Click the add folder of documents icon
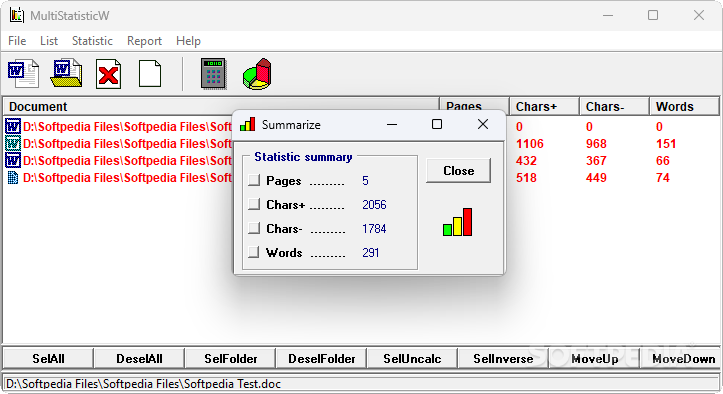Screen dimensions: 723x394 click(66, 73)
